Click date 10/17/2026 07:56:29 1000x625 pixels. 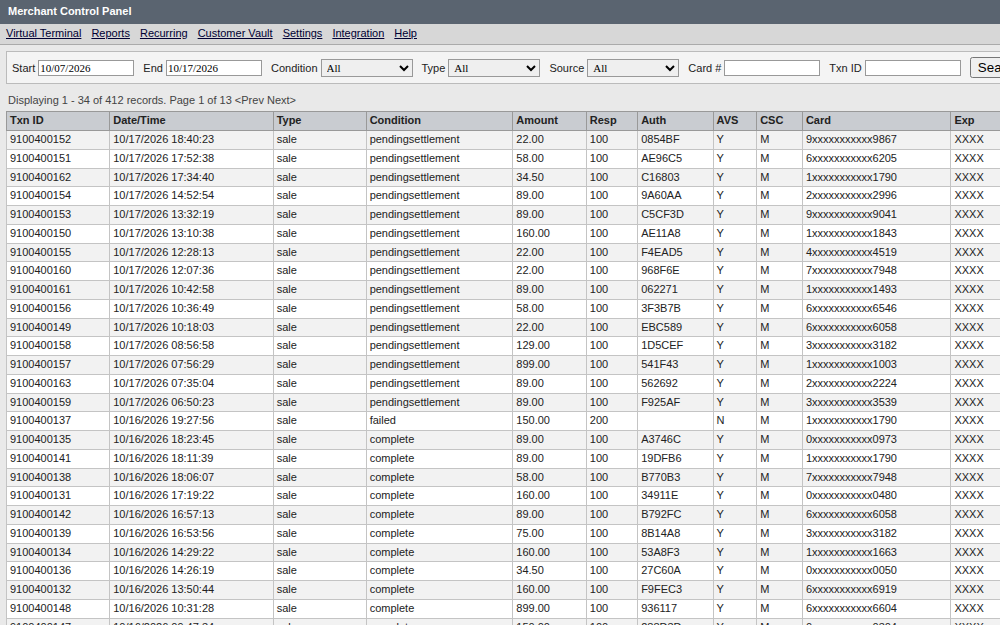pyautogui.click(x=163, y=365)
